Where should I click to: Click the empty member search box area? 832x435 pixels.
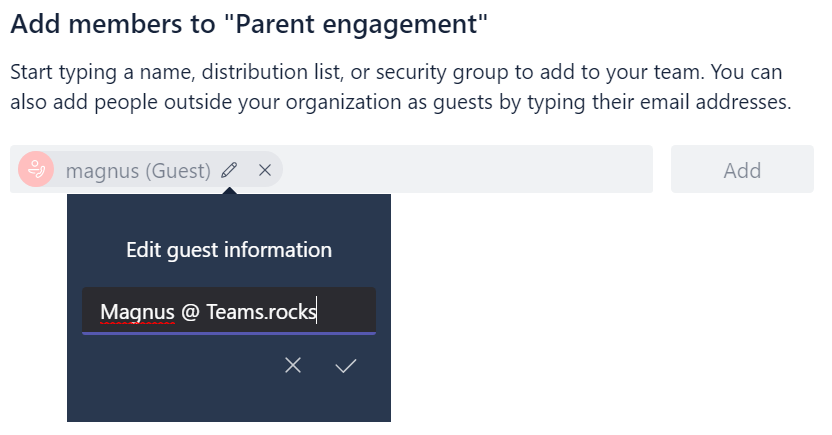(460, 170)
